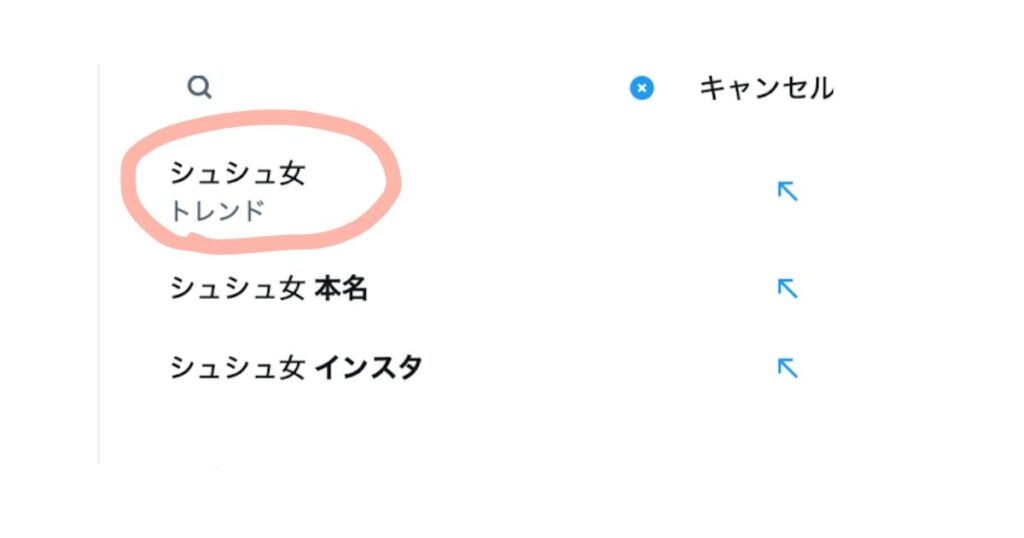
Task: Insert the 本名 query using its blue arrow
Action: point(788,289)
